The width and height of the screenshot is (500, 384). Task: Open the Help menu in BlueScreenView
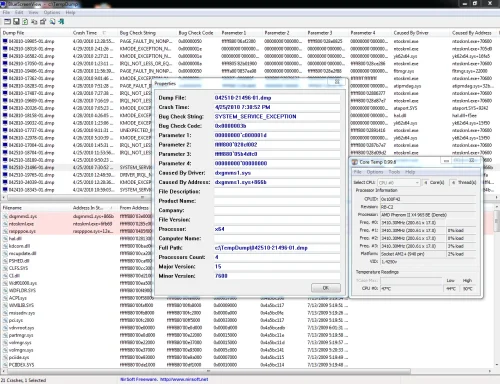(x=70, y=13)
